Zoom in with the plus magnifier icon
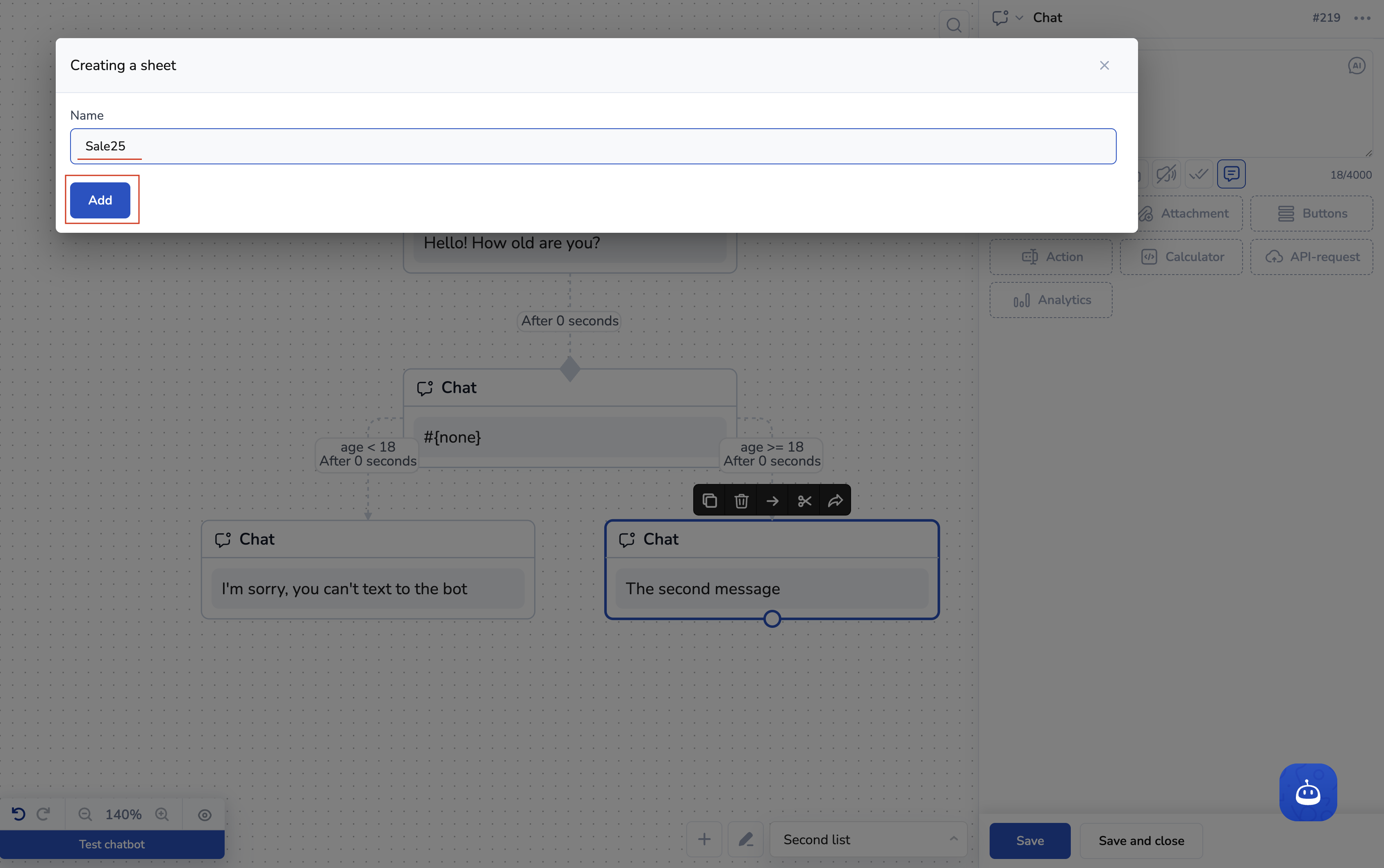 coord(162,814)
